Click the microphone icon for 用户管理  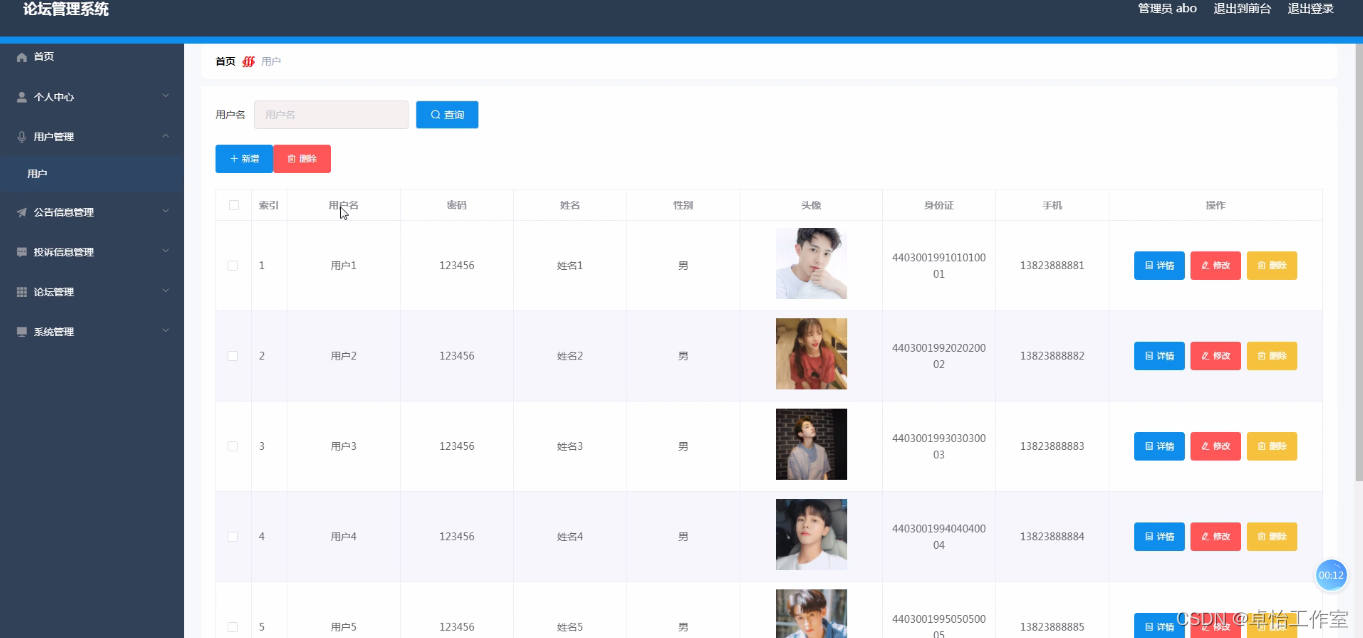(x=22, y=137)
